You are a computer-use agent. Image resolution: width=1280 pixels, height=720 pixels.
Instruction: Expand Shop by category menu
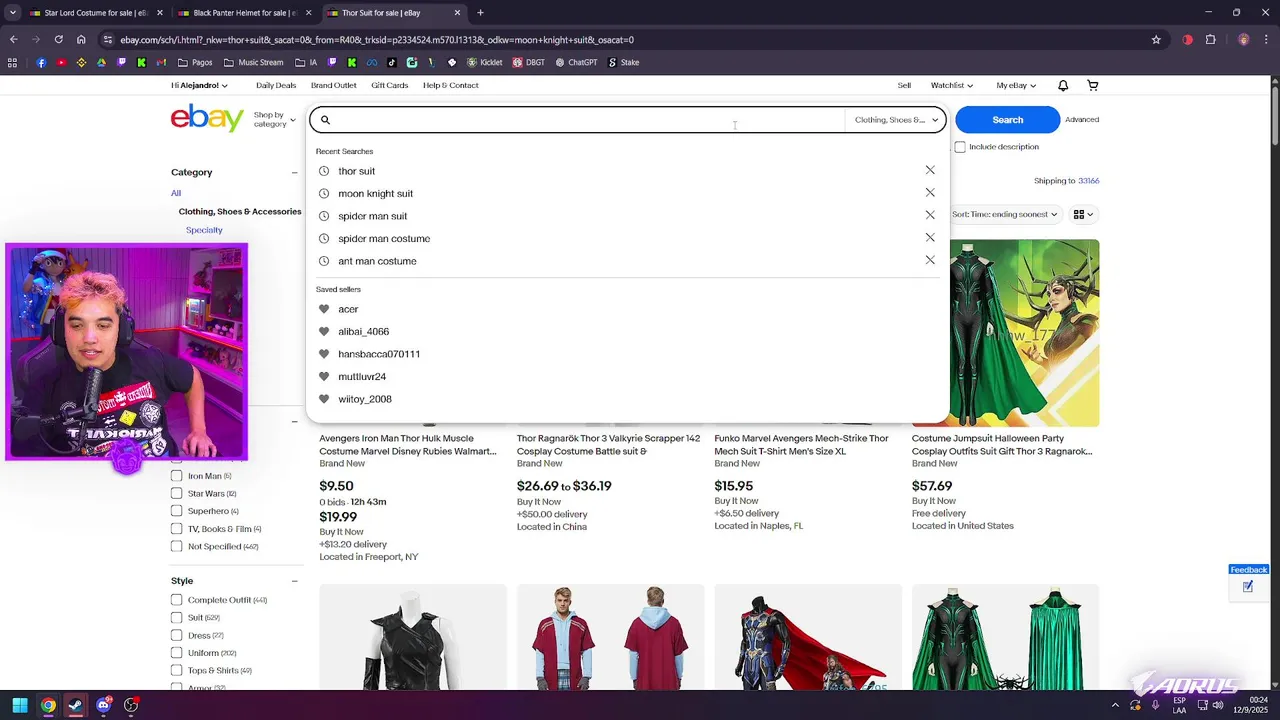(x=274, y=119)
